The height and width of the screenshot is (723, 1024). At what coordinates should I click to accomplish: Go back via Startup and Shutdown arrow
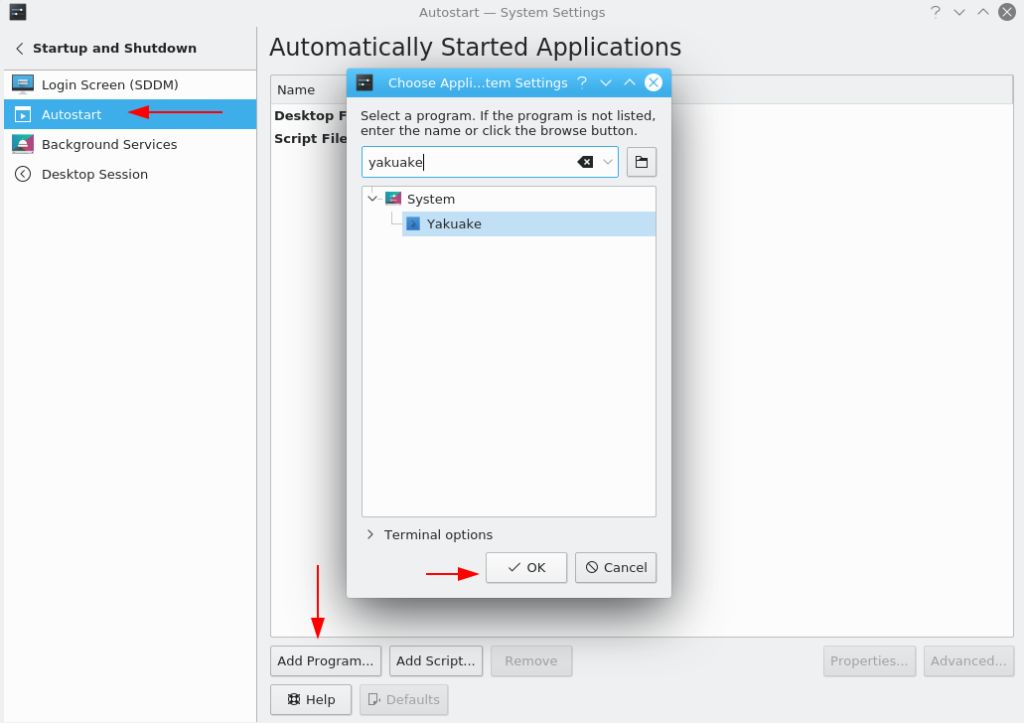(20, 48)
